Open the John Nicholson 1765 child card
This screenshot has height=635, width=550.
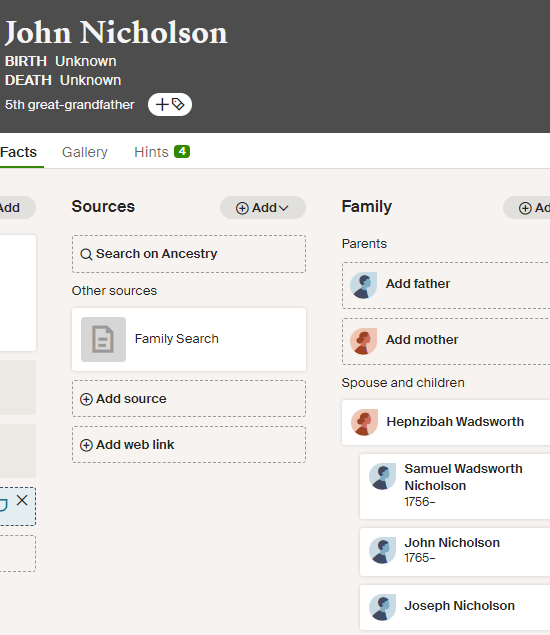pos(455,552)
